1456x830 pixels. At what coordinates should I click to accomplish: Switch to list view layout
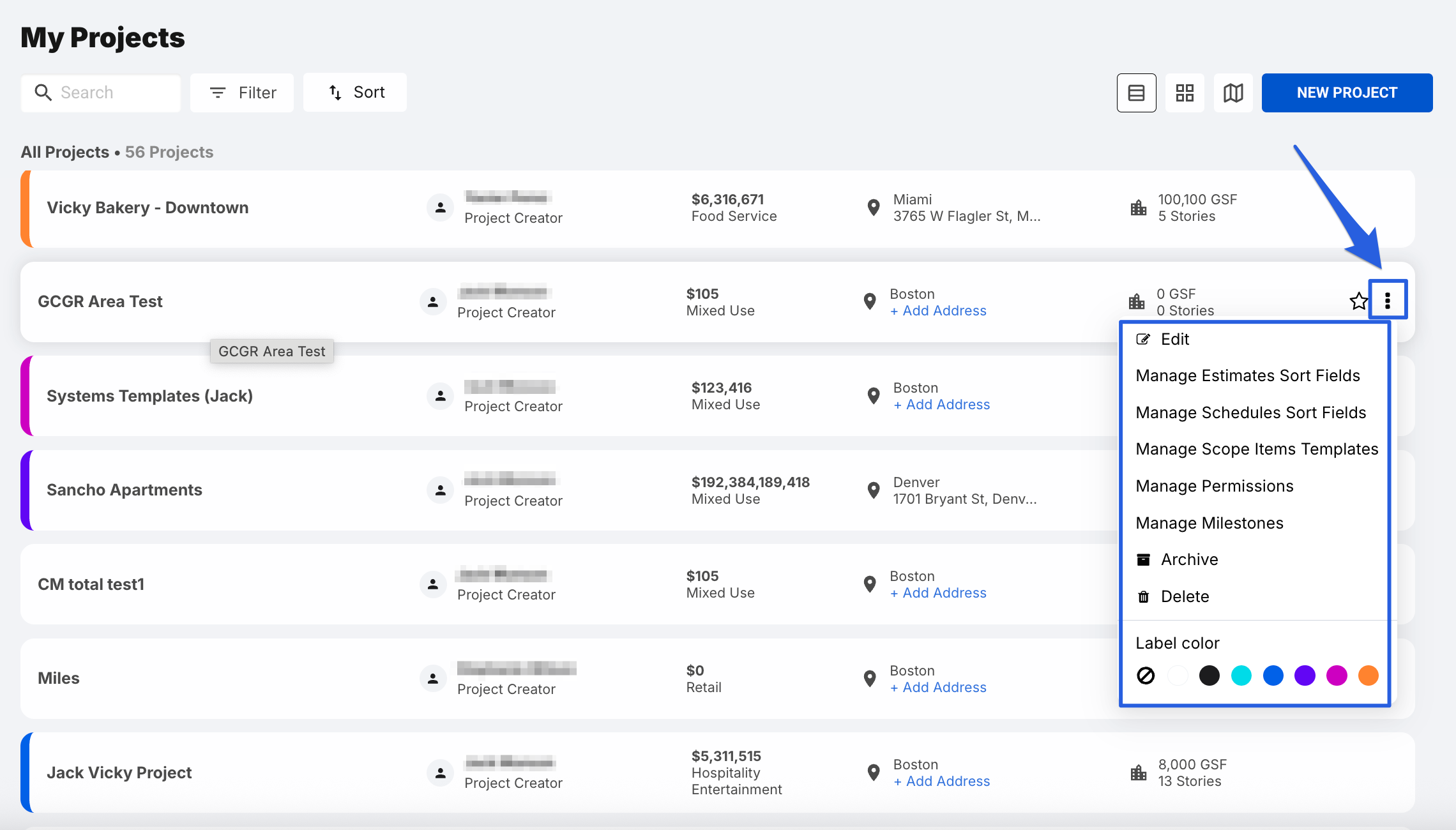[x=1136, y=93]
